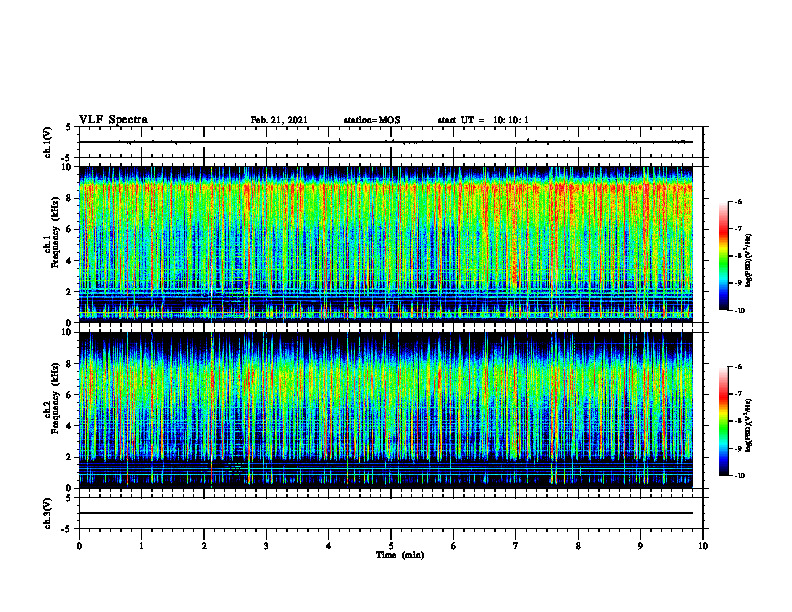Image resolution: width=792 pixels, height=612 pixels.
Task: Click the "5" tick on ch.1(V) axis
Action: coord(70,127)
